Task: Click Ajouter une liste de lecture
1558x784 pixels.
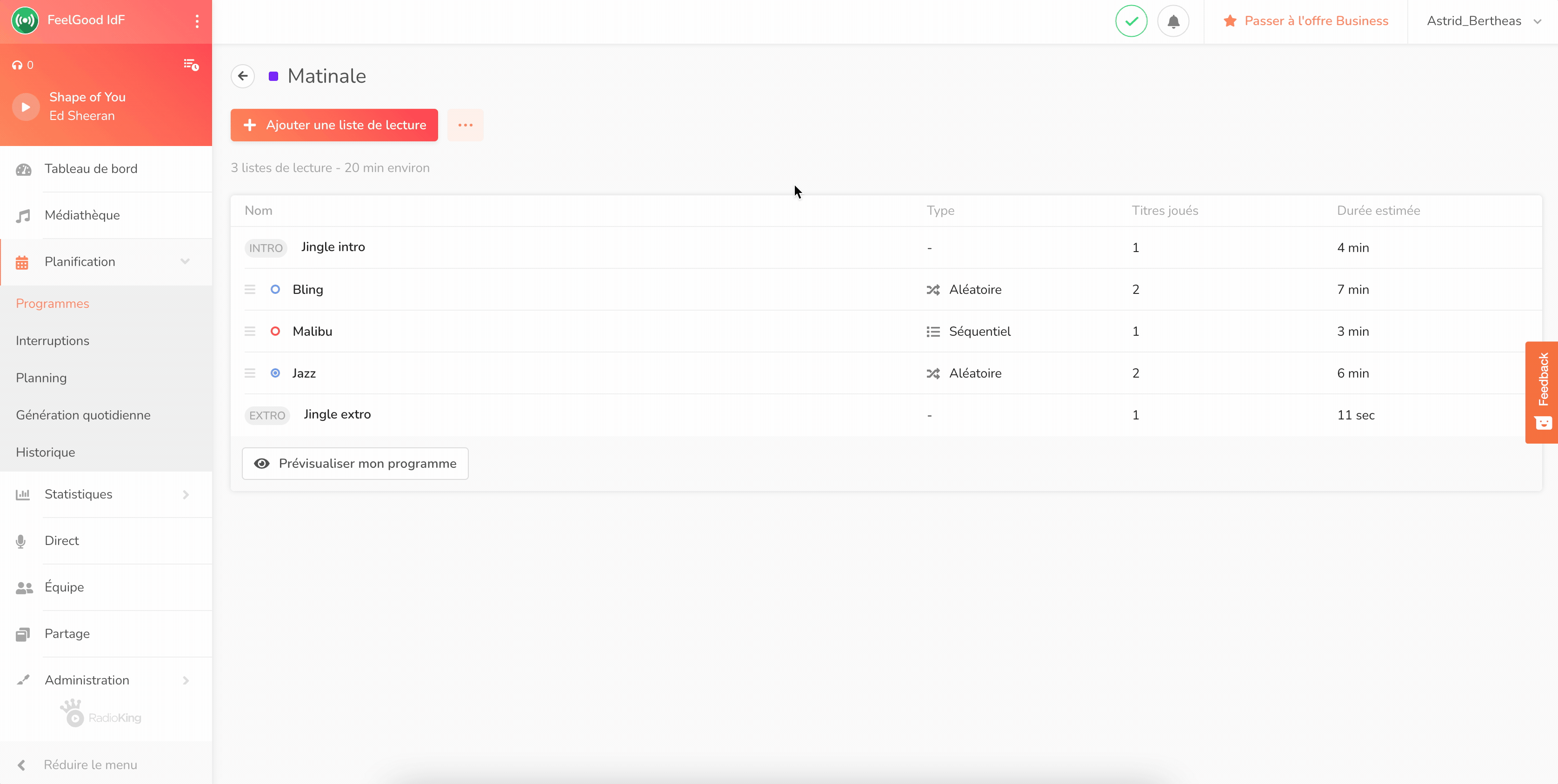Action: coord(334,125)
